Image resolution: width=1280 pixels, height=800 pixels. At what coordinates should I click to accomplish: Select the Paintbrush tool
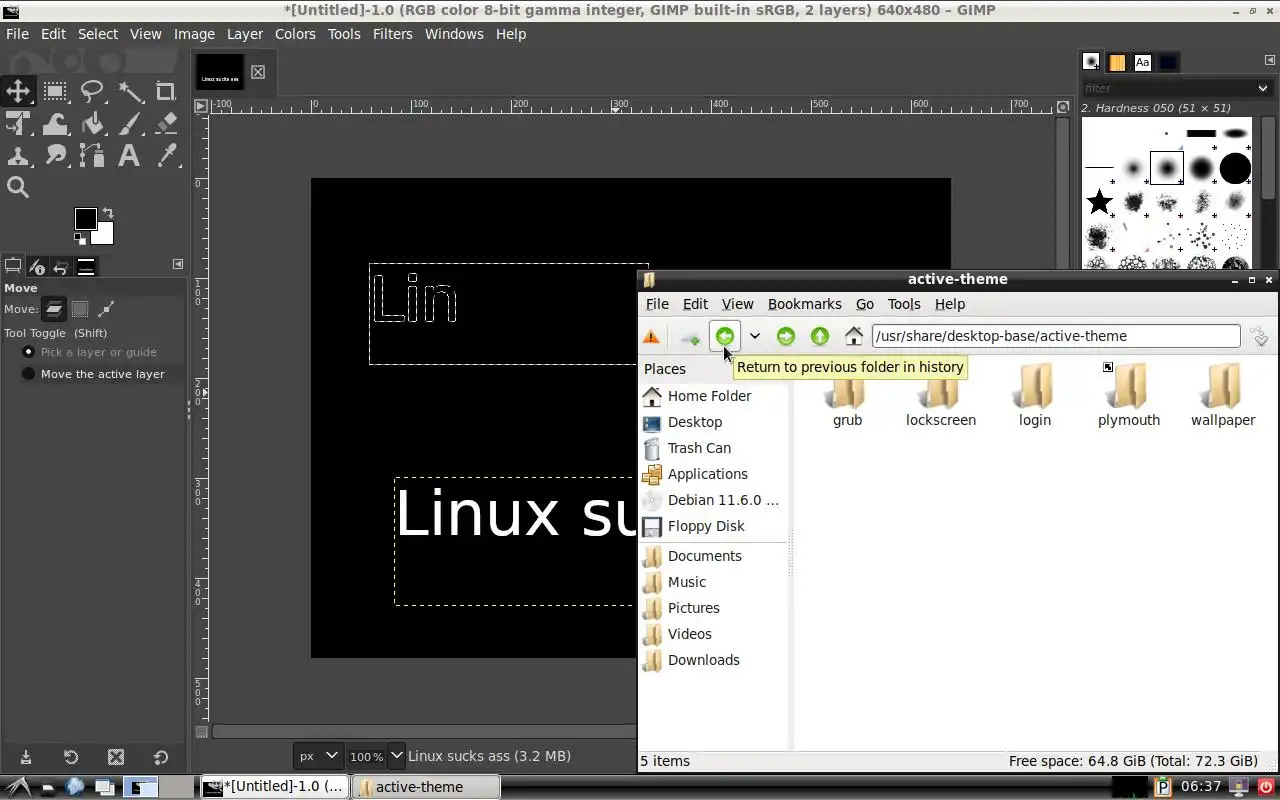point(129,124)
